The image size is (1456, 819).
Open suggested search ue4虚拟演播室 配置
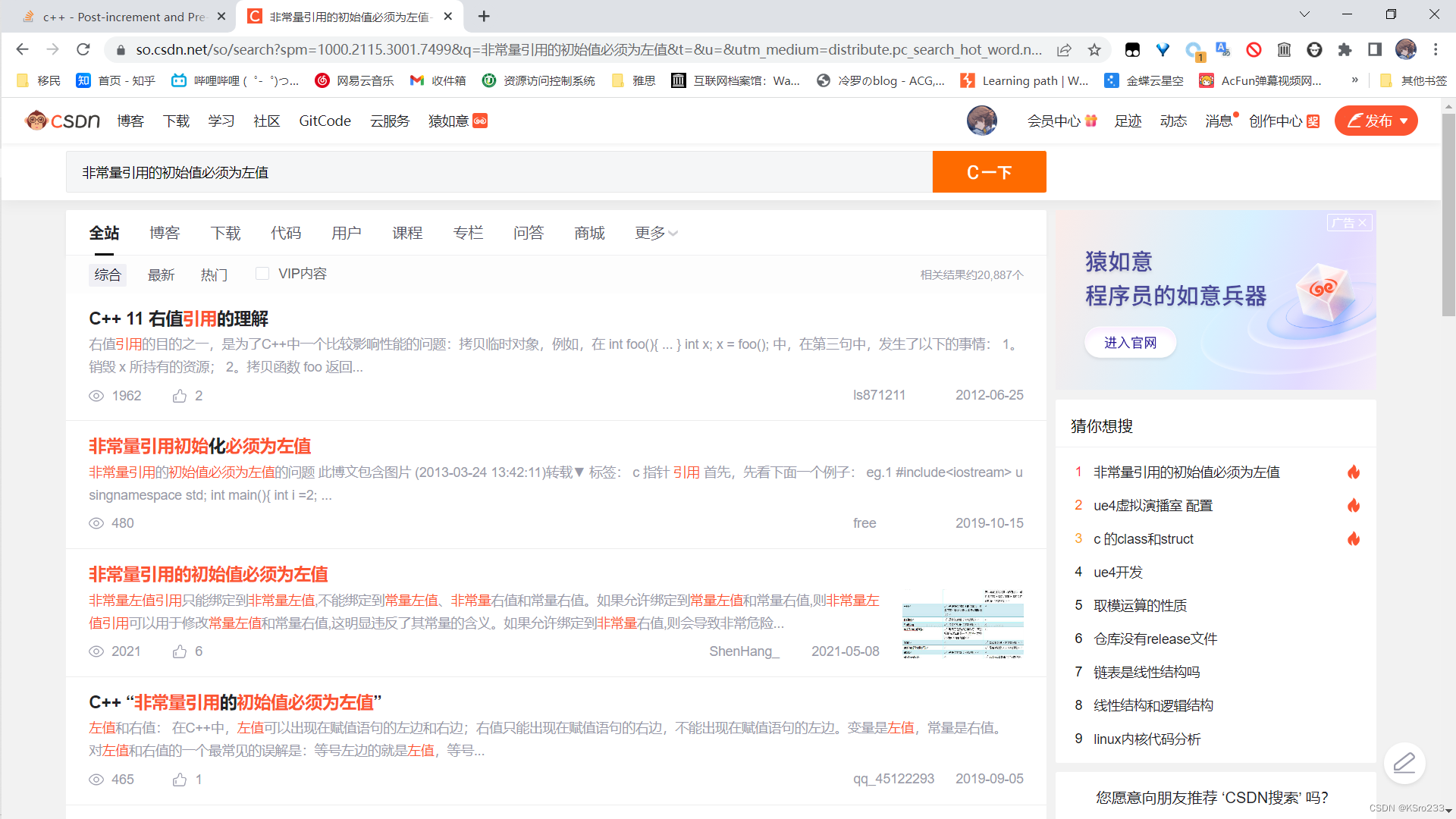point(1153,505)
